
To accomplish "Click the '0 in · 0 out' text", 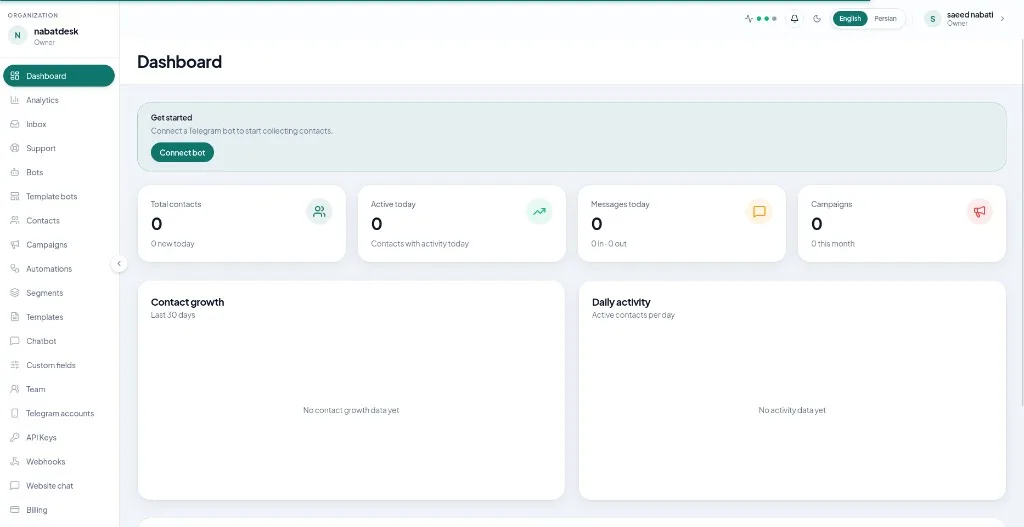I will (609, 244).
